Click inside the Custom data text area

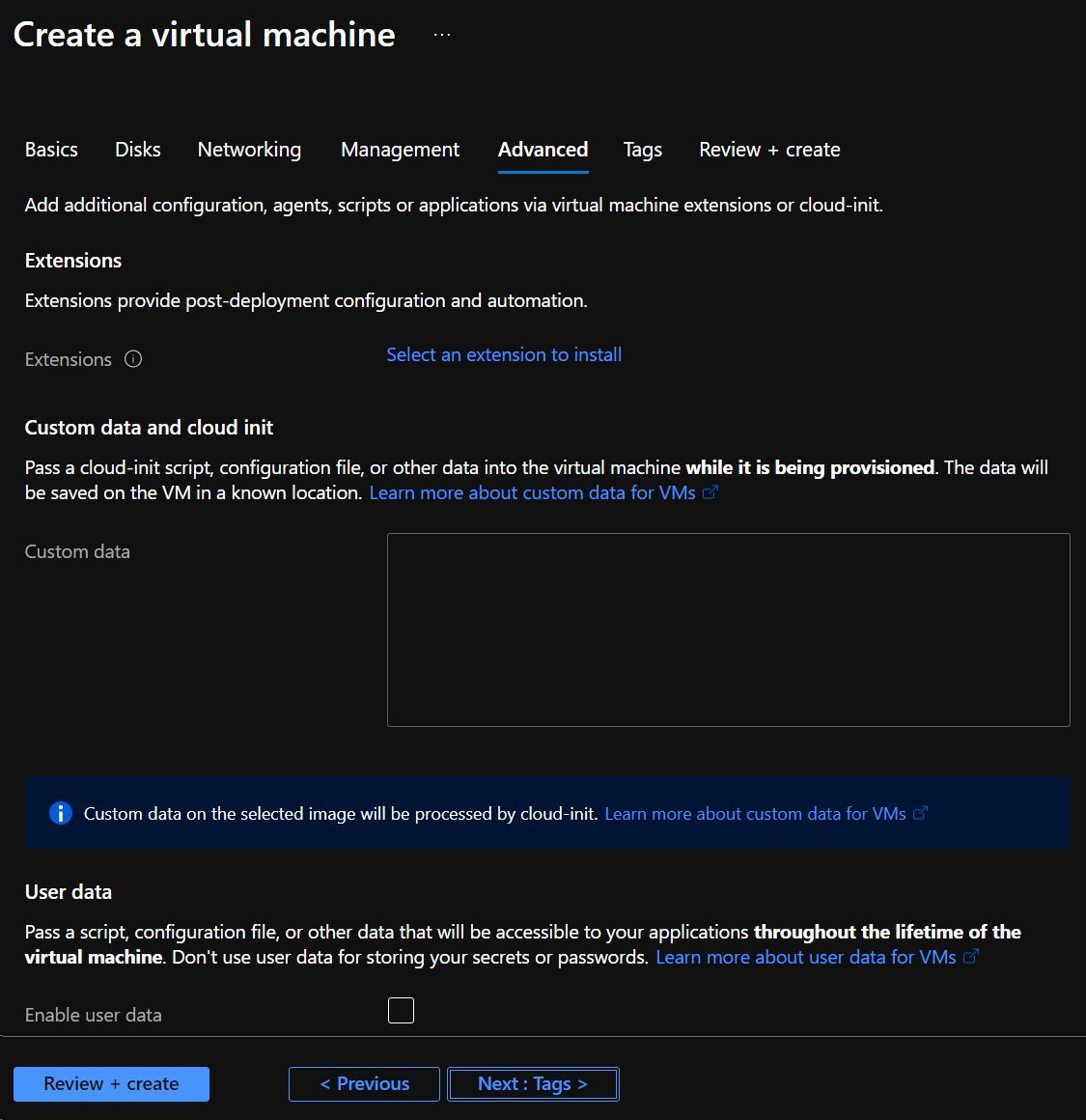coord(728,630)
